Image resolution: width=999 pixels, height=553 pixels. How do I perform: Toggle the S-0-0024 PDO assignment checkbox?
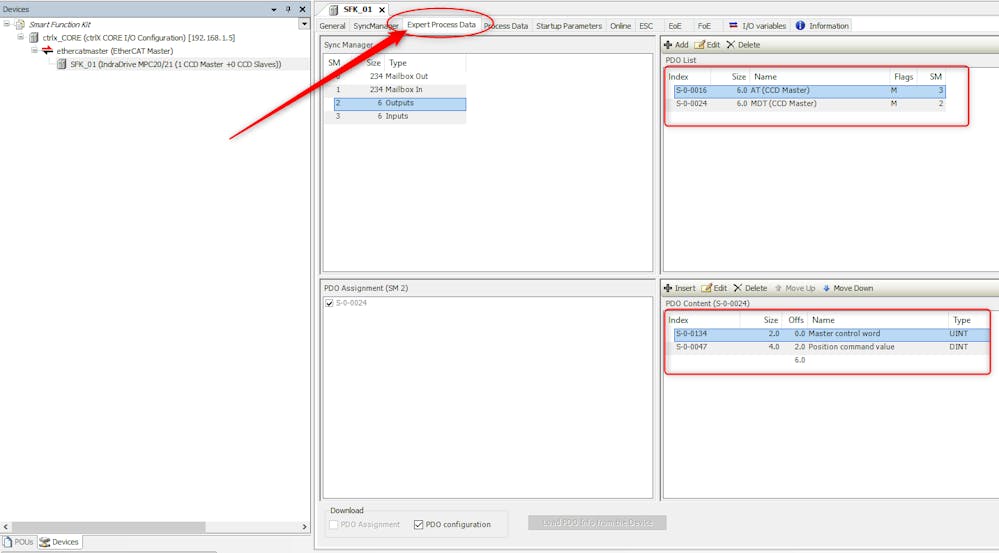click(x=329, y=303)
